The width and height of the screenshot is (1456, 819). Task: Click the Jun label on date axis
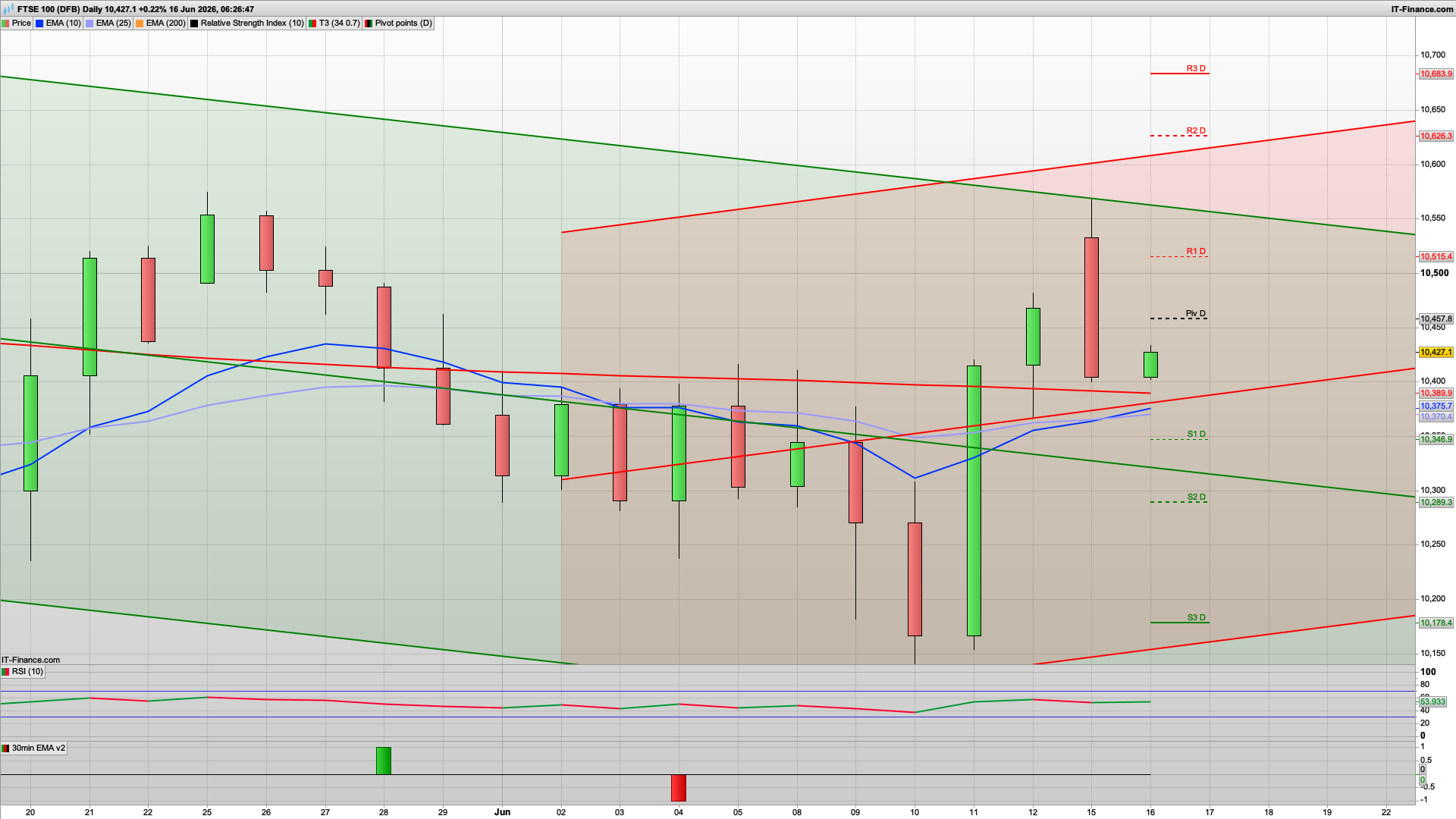502,812
